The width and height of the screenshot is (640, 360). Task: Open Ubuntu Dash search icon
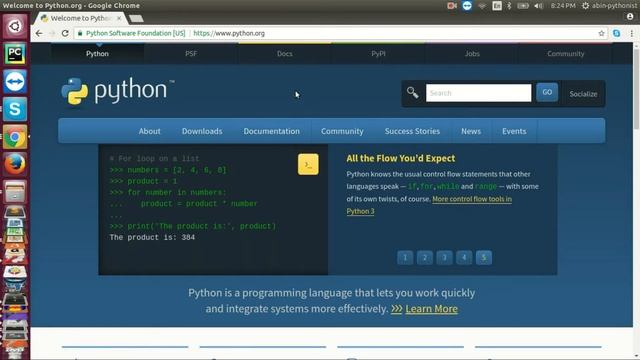pyautogui.click(x=15, y=26)
